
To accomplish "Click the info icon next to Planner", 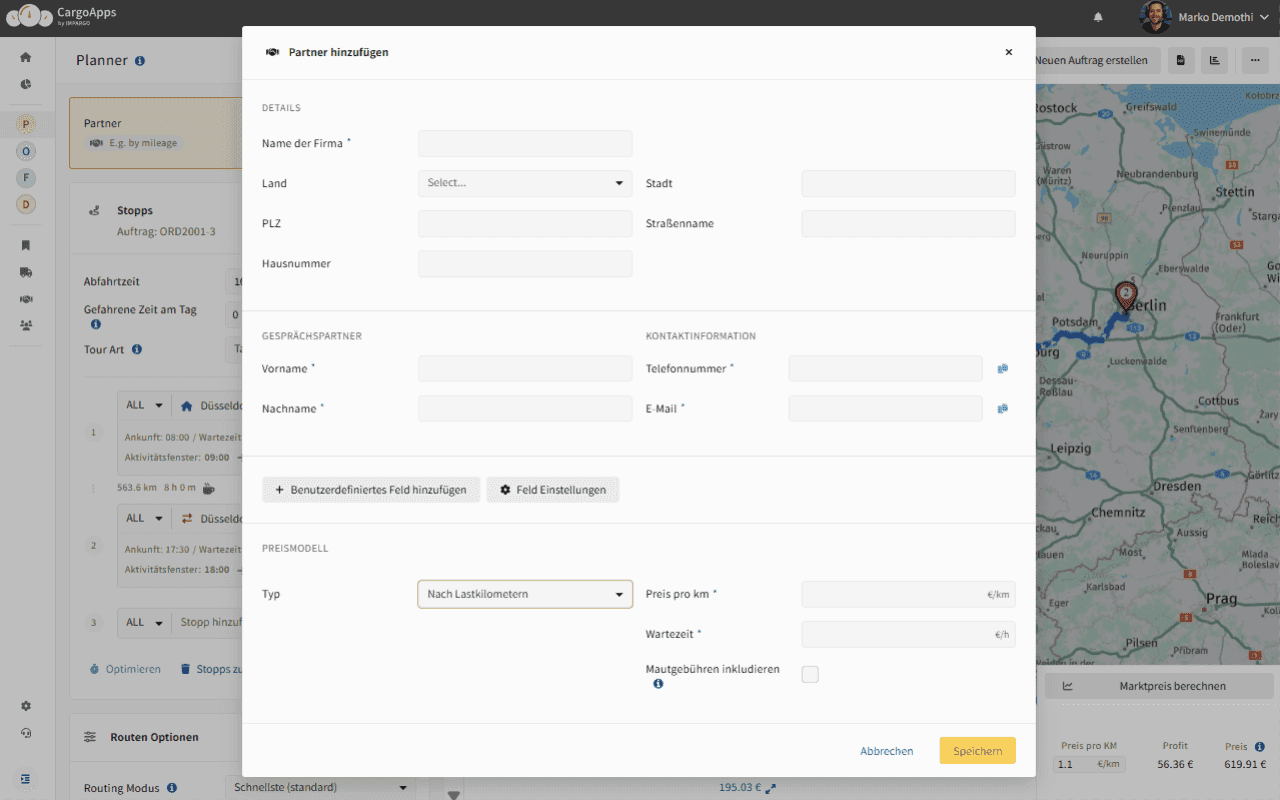I will point(140,61).
